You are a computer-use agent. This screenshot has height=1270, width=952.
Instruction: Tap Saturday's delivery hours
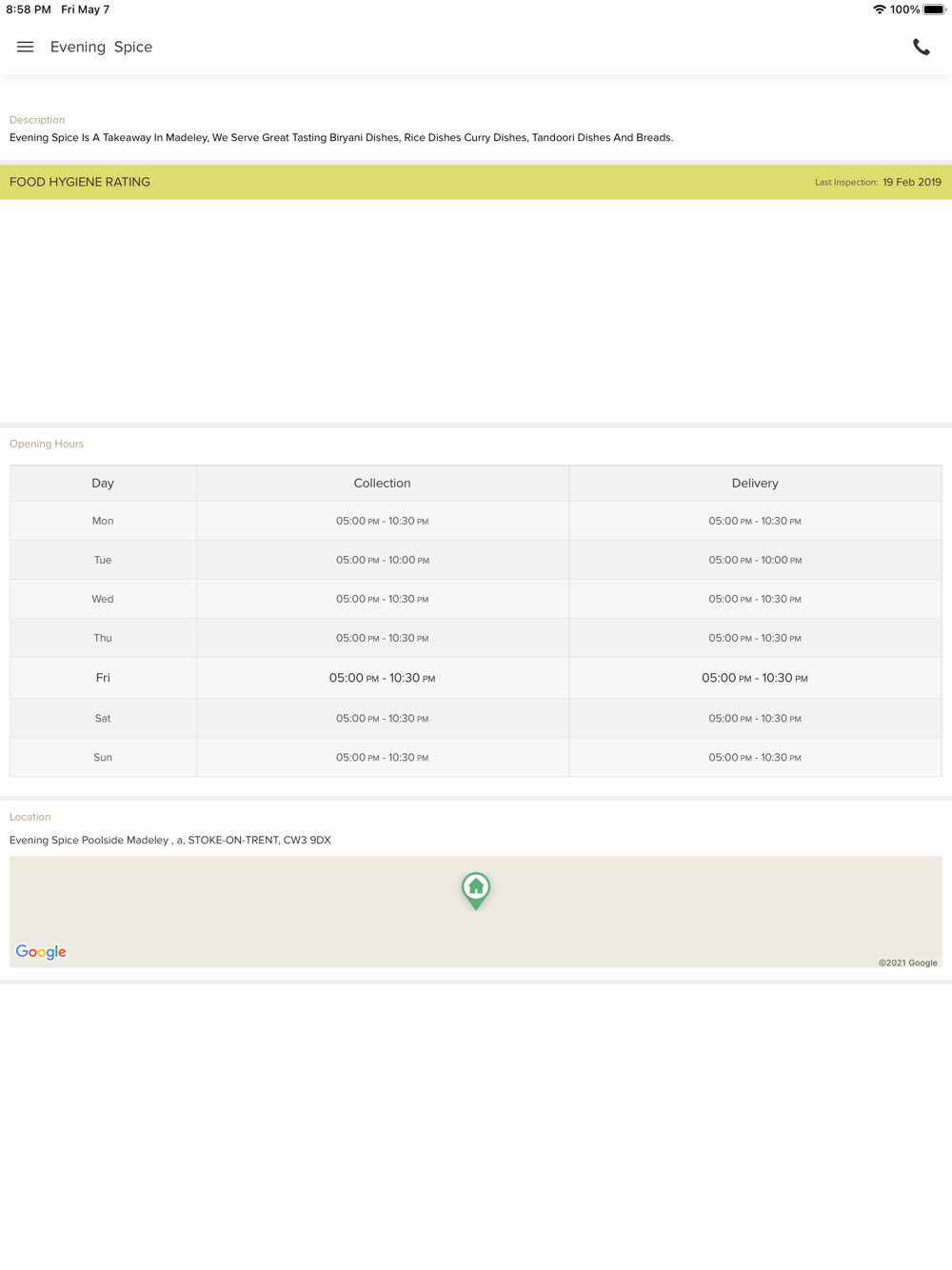(x=755, y=719)
